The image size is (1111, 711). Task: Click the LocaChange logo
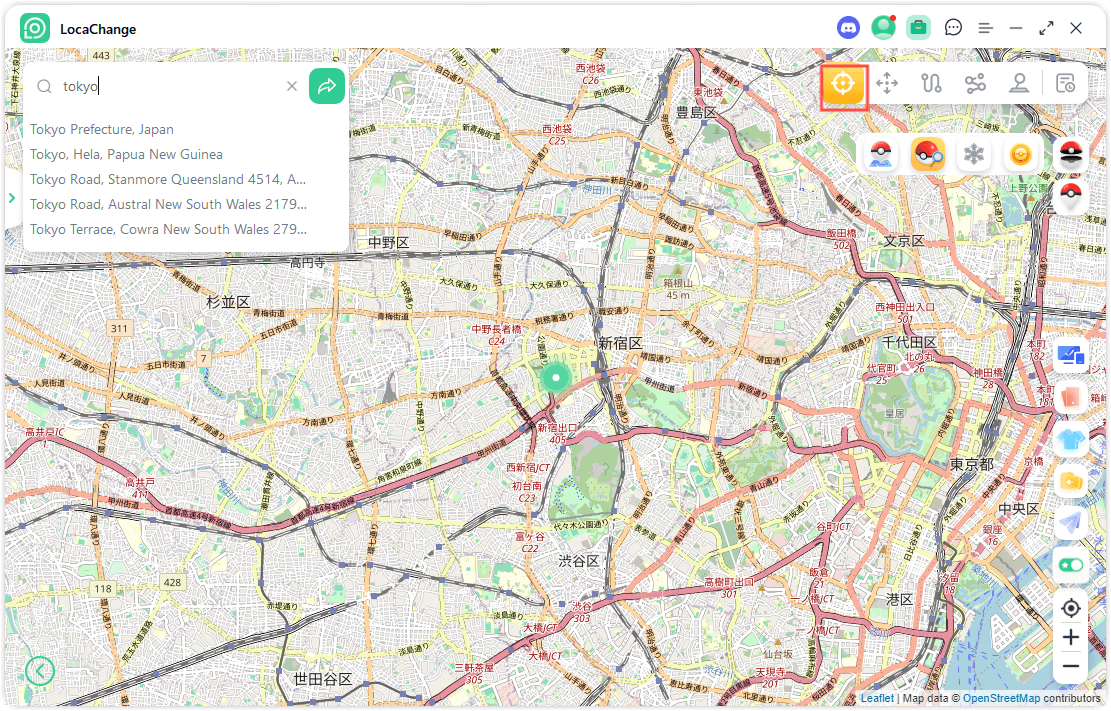point(35,28)
